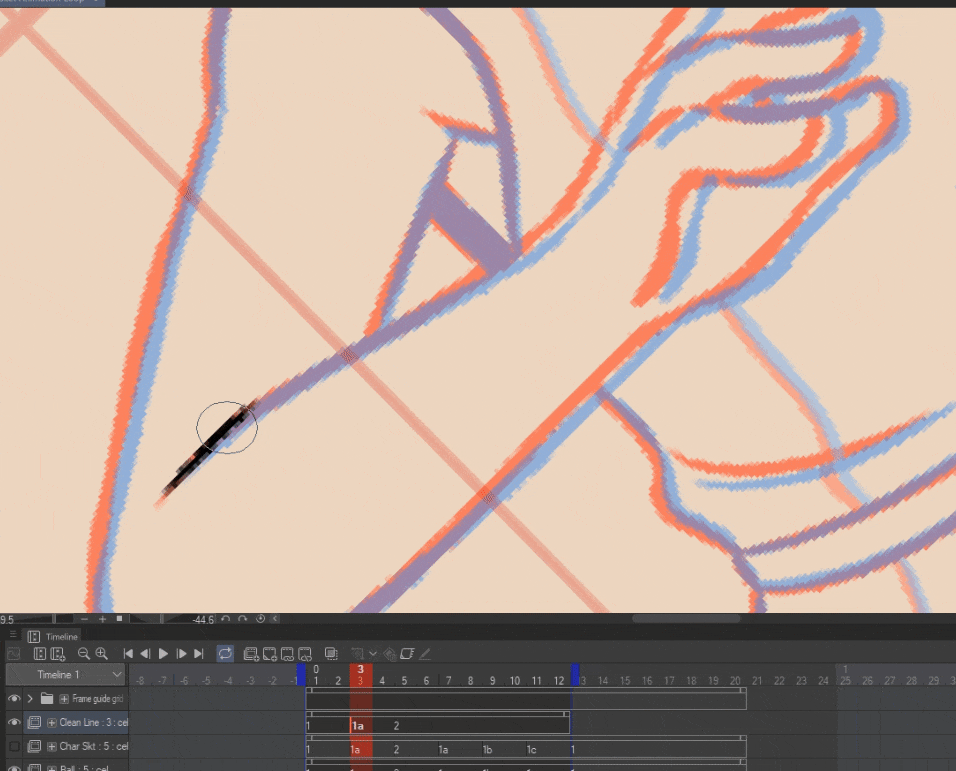Click the grayed pen edit icon
Image resolution: width=956 pixels, height=771 pixels.
pyautogui.click(x=425, y=654)
